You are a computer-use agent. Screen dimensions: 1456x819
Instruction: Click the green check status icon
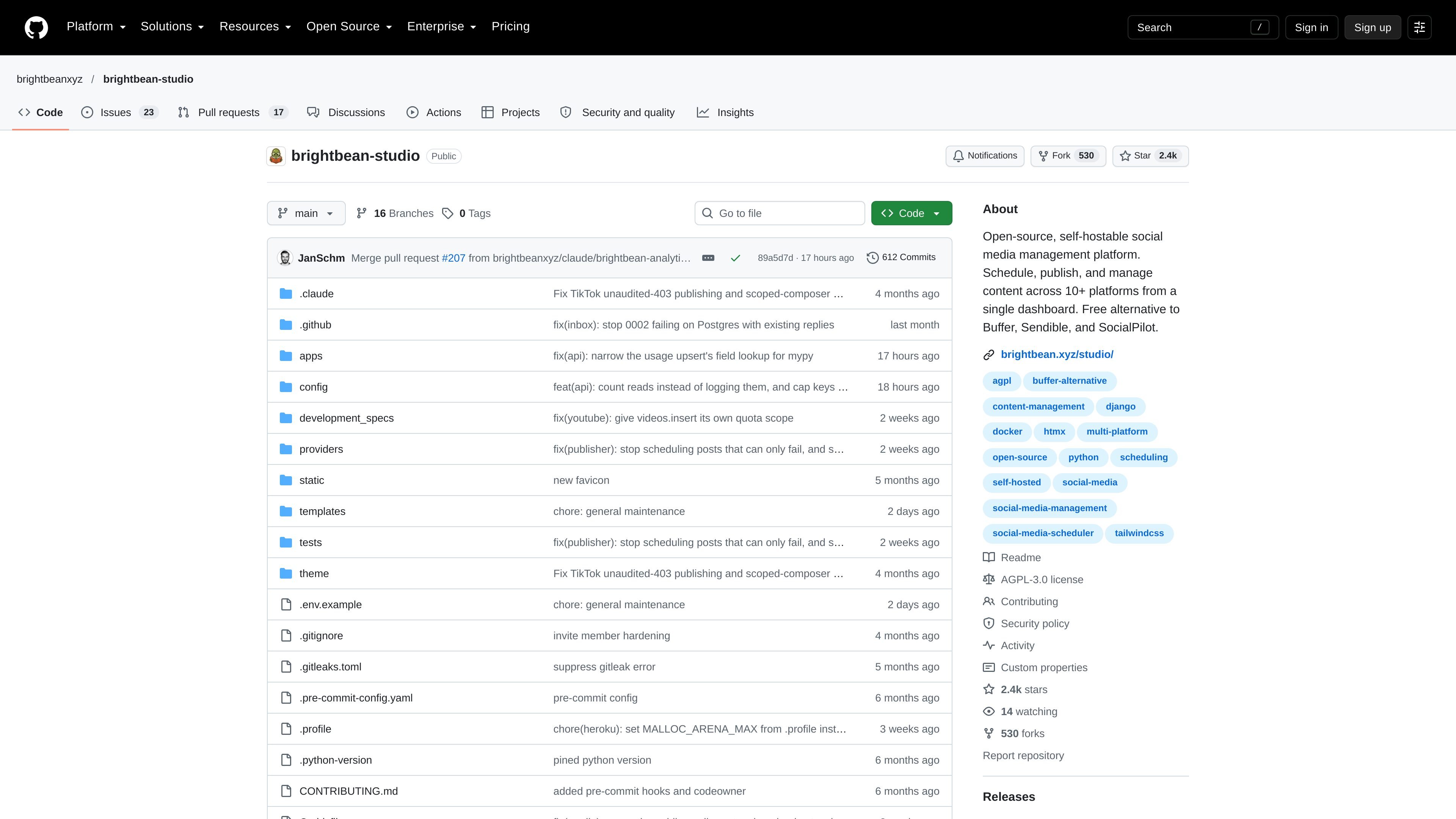[x=735, y=258]
